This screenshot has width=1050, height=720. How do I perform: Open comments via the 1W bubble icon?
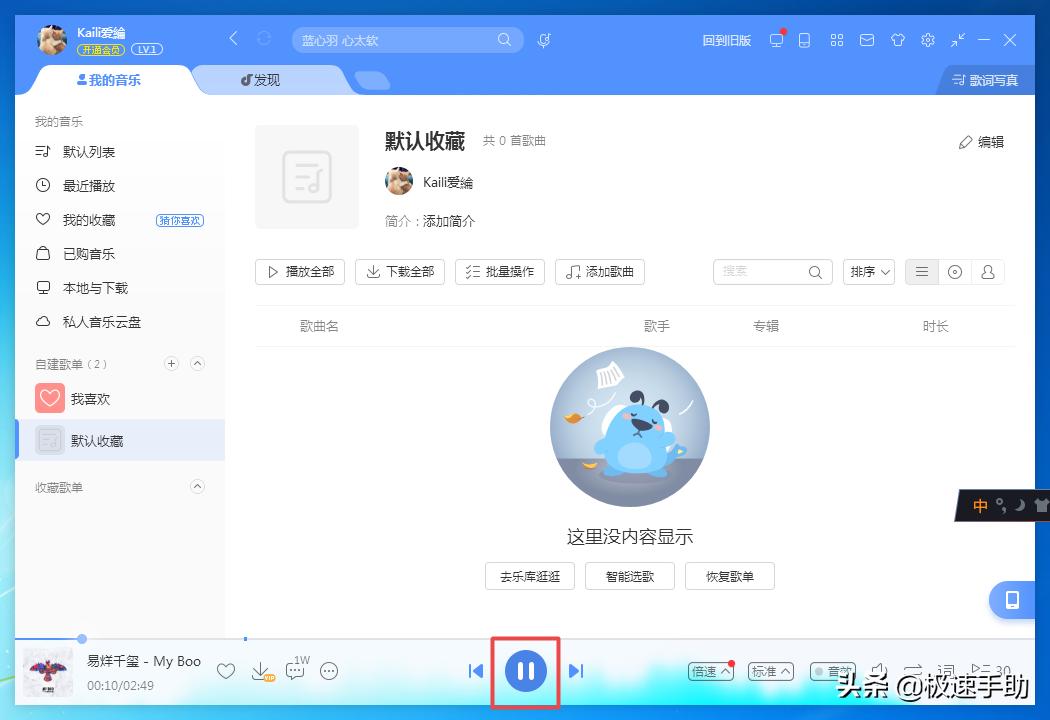[294, 671]
